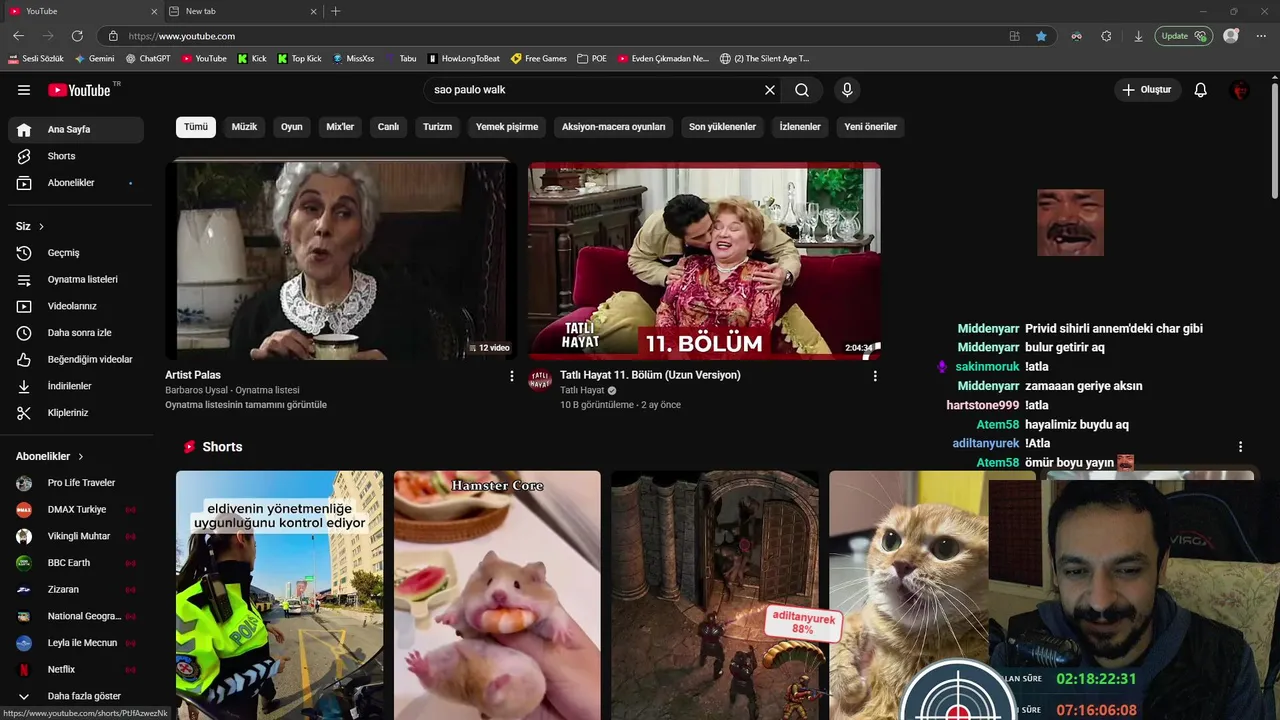The height and width of the screenshot is (720, 1280).
Task: Reload the page
Action: tap(77, 36)
